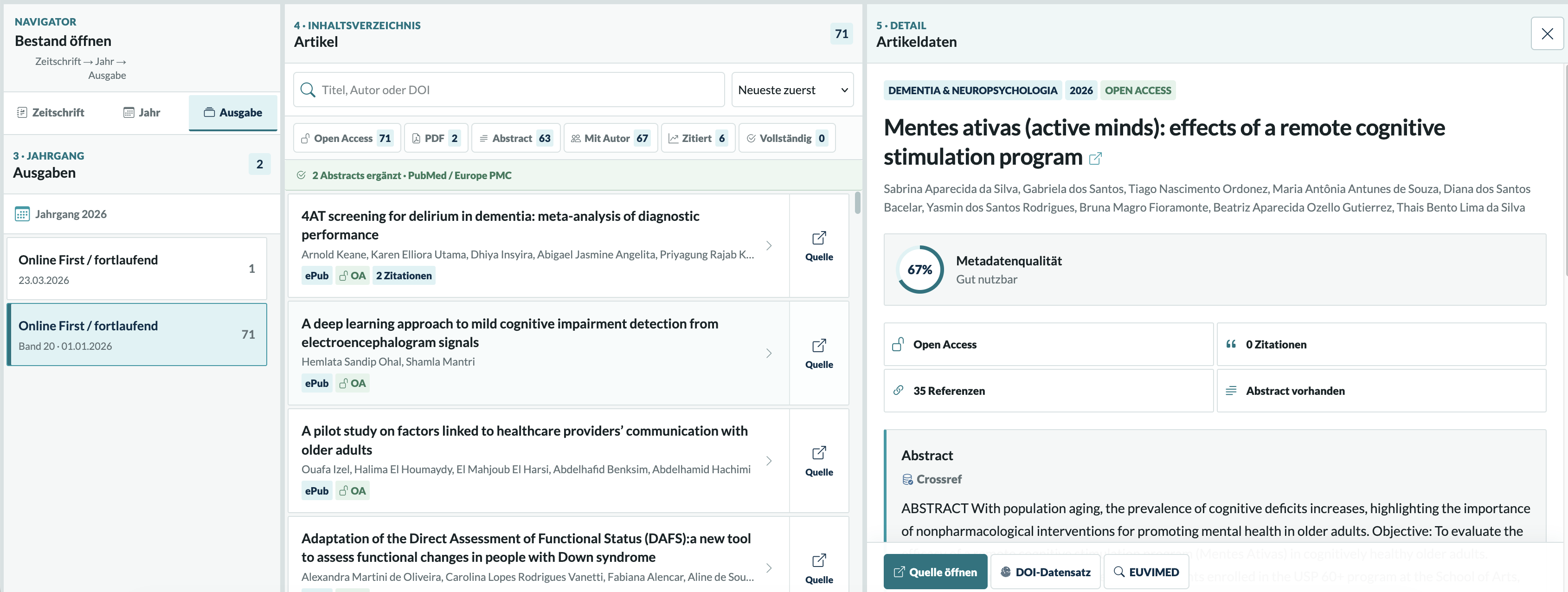This screenshot has height=592, width=1568.
Task: Expand chevron of 4AT screening article
Action: click(x=769, y=245)
